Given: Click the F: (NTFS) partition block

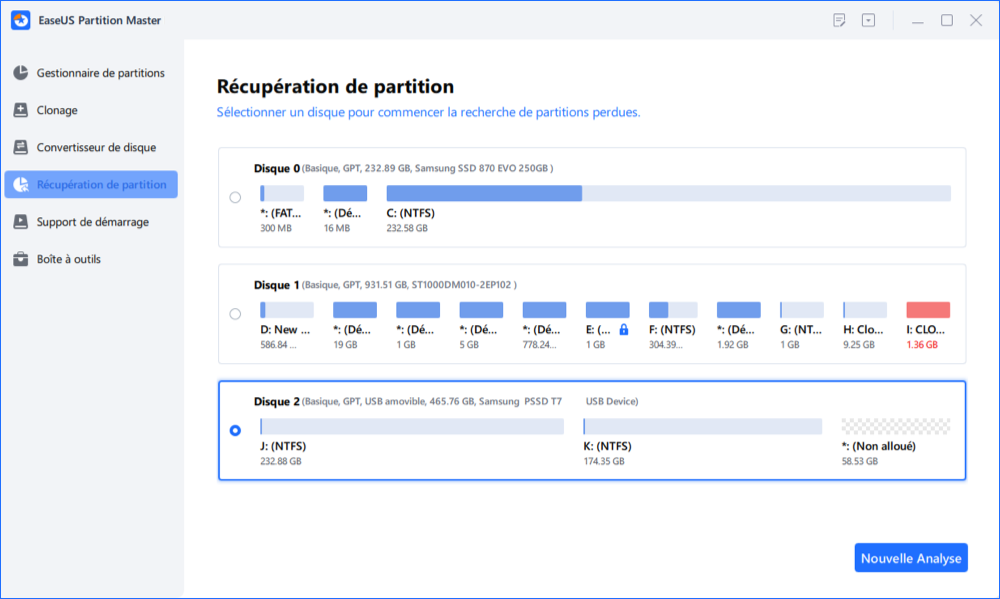Looking at the screenshot, I should pyautogui.click(x=673, y=310).
